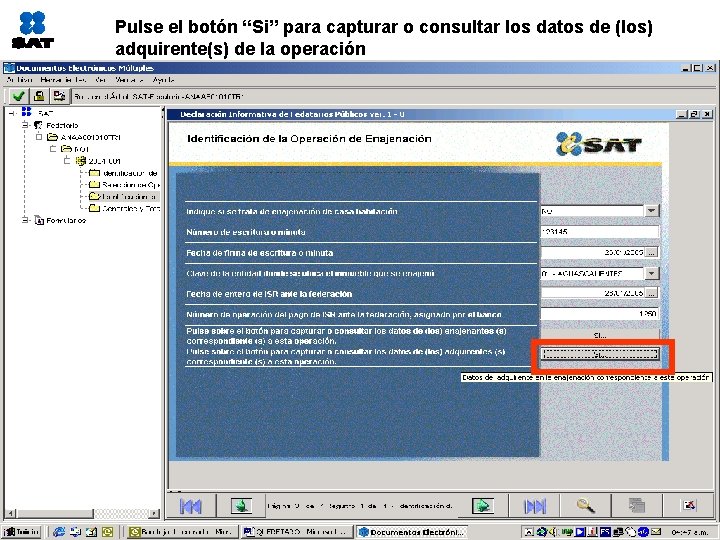
Task: Click the Show Desktop quick launch icon
Action: tap(75, 532)
